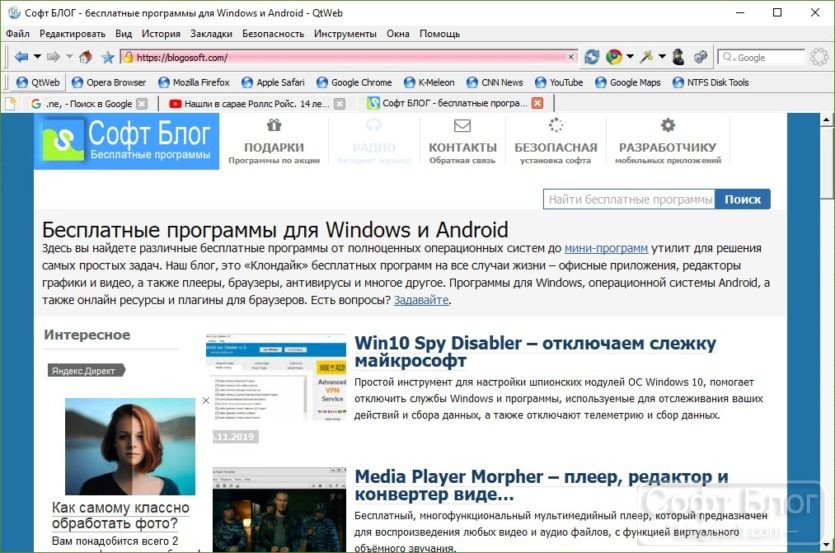Open the Безопасность menu

tap(273, 34)
